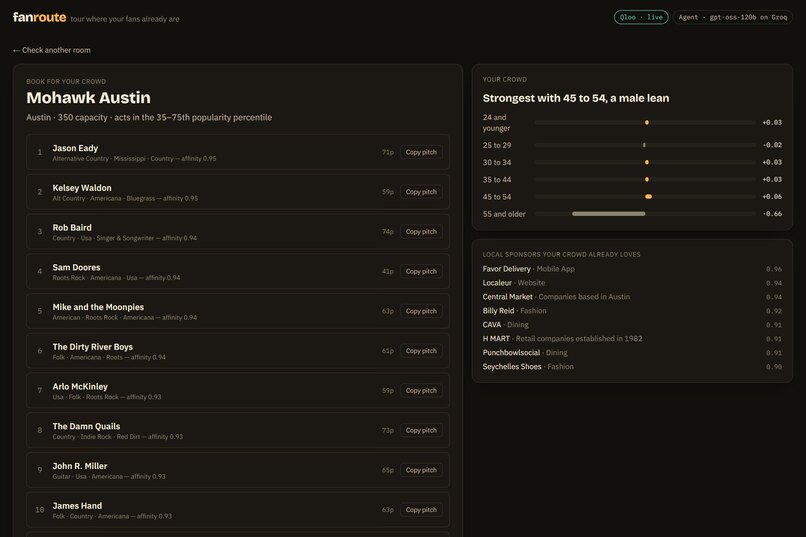The width and height of the screenshot is (806, 537).
Task: Click the Strongest with 45 to 54 heading
Action: (576, 98)
